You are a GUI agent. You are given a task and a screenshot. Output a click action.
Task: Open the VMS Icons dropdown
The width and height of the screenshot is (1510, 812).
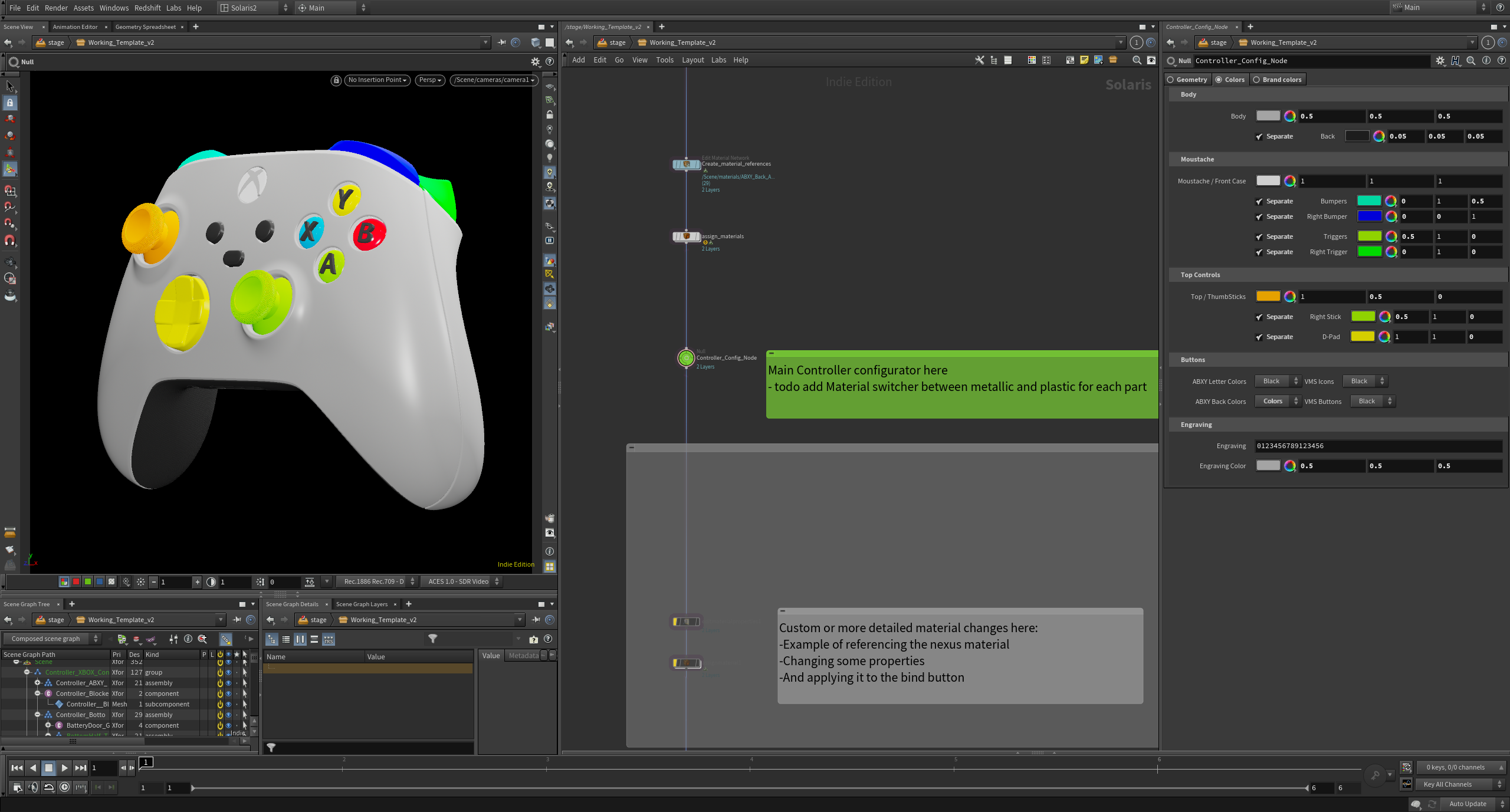pyautogui.click(x=1364, y=382)
